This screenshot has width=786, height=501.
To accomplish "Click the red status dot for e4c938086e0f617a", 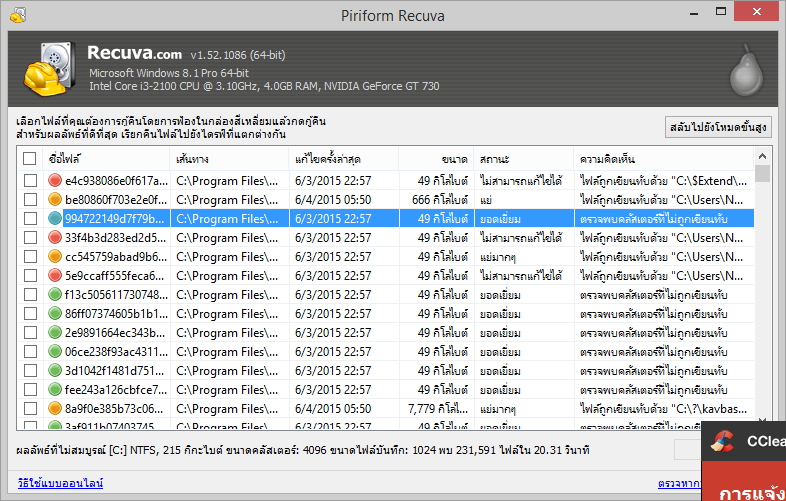I will pyautogui.click(x=55, y=180).
